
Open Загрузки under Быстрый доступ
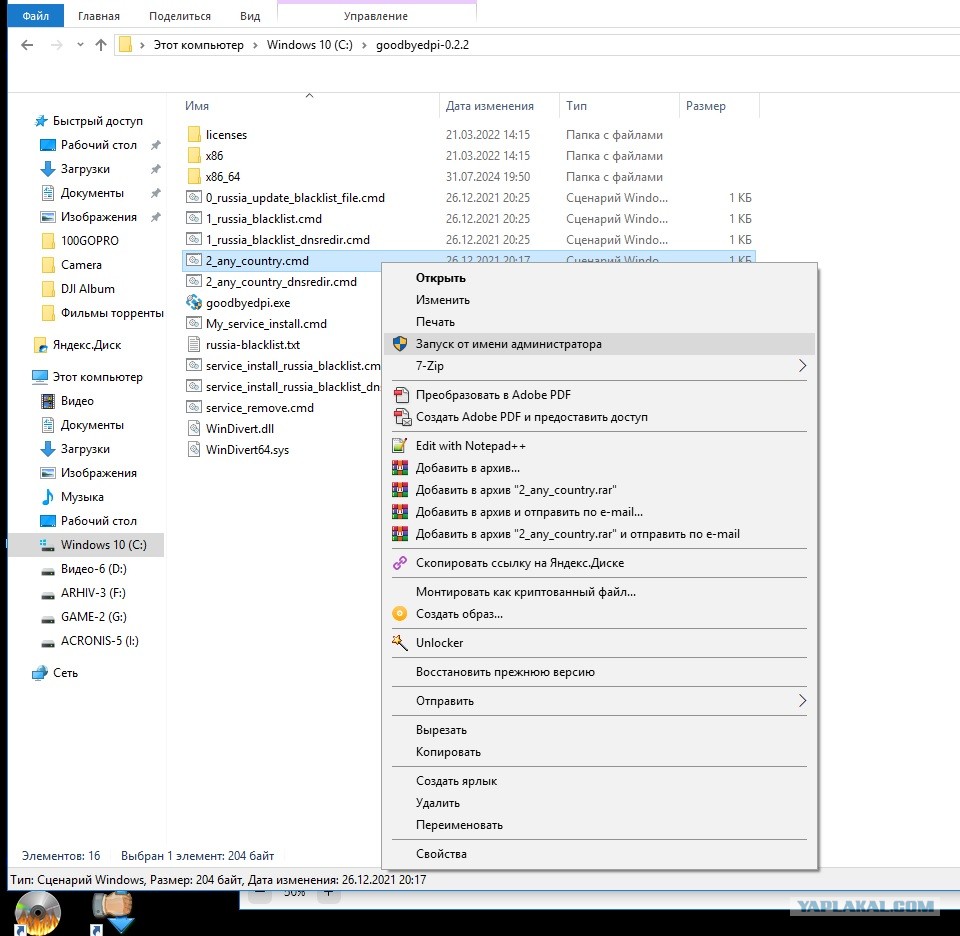point(85,169)
